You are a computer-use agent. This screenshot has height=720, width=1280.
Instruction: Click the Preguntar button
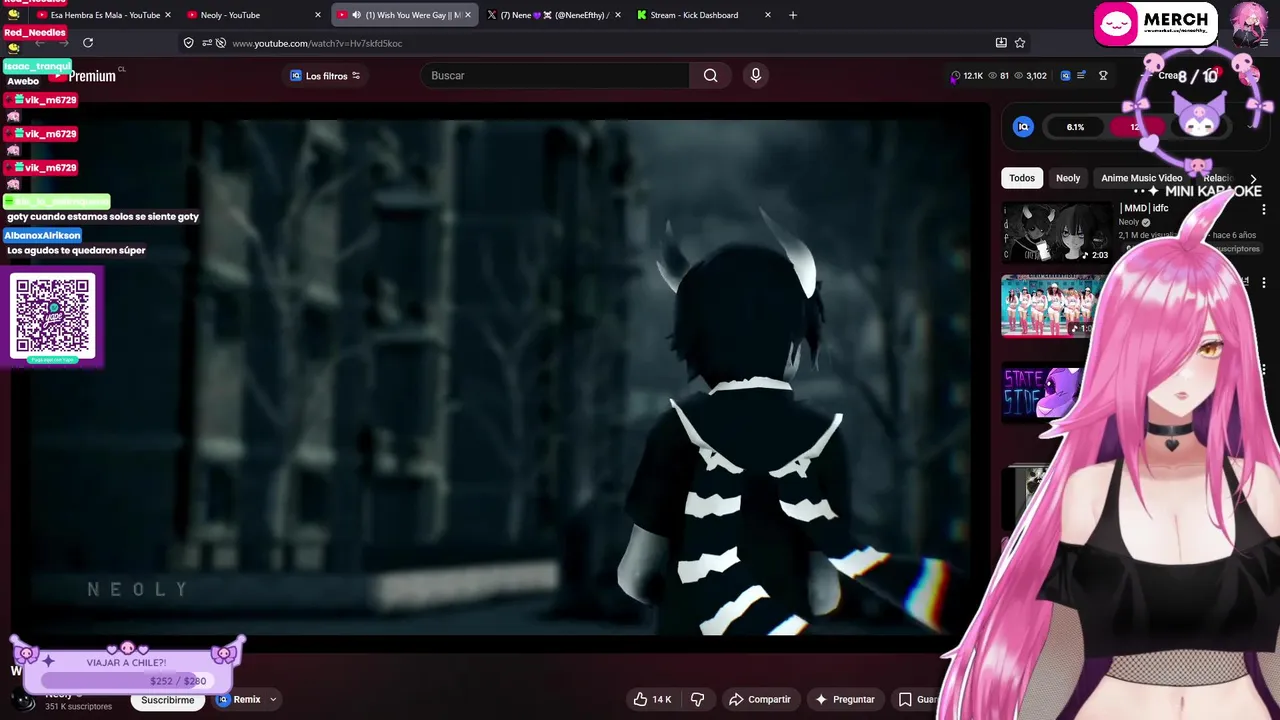845,700
